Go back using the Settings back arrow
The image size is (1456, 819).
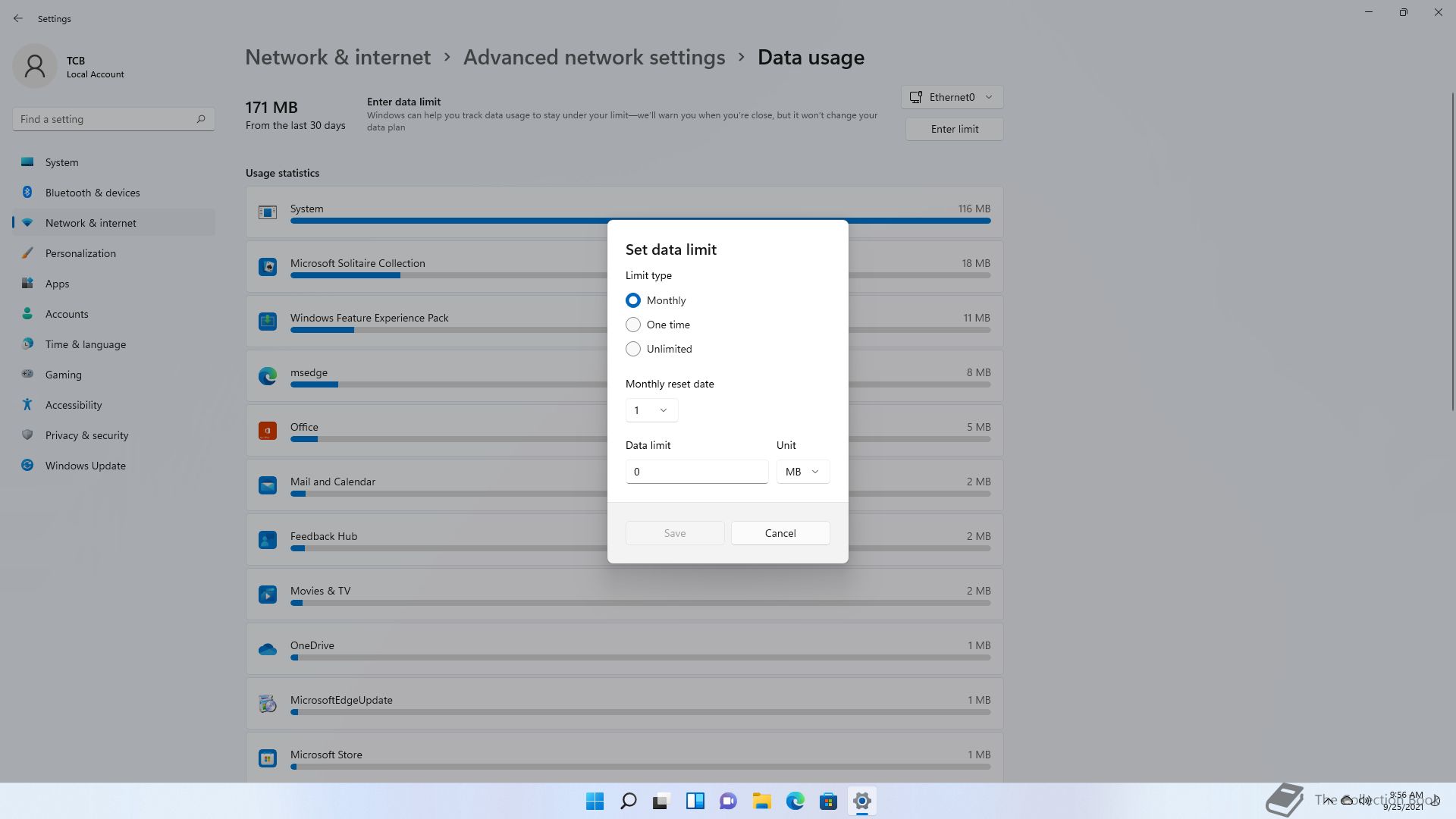coord(18,18)
